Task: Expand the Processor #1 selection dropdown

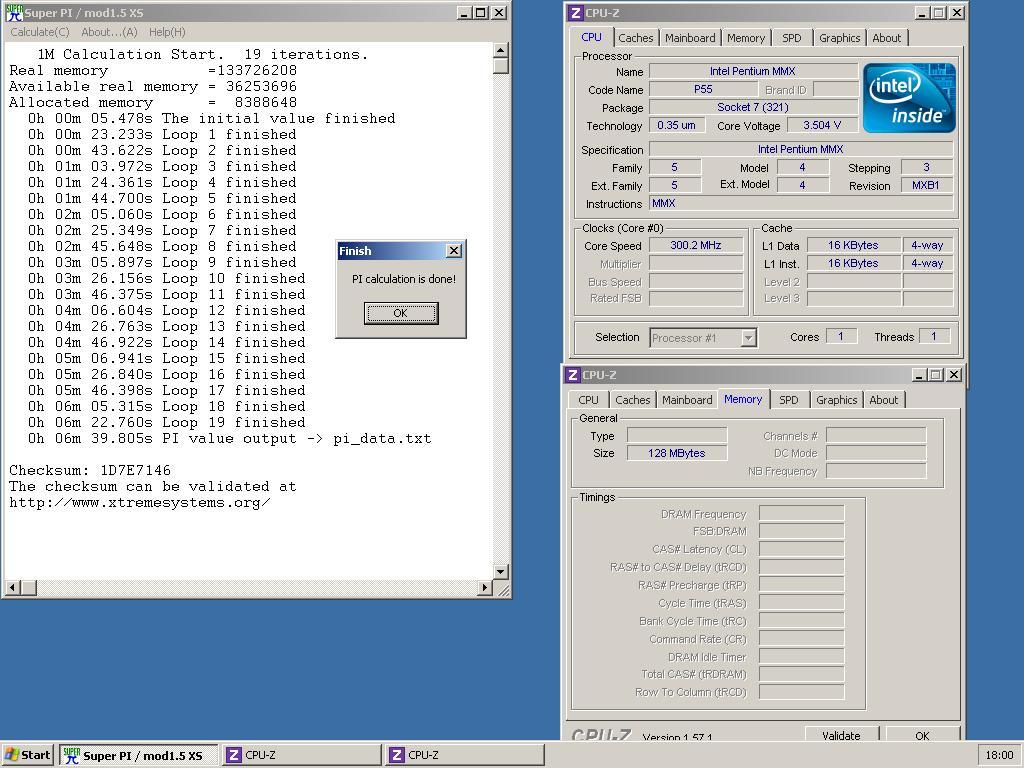Action: (748, 338)
